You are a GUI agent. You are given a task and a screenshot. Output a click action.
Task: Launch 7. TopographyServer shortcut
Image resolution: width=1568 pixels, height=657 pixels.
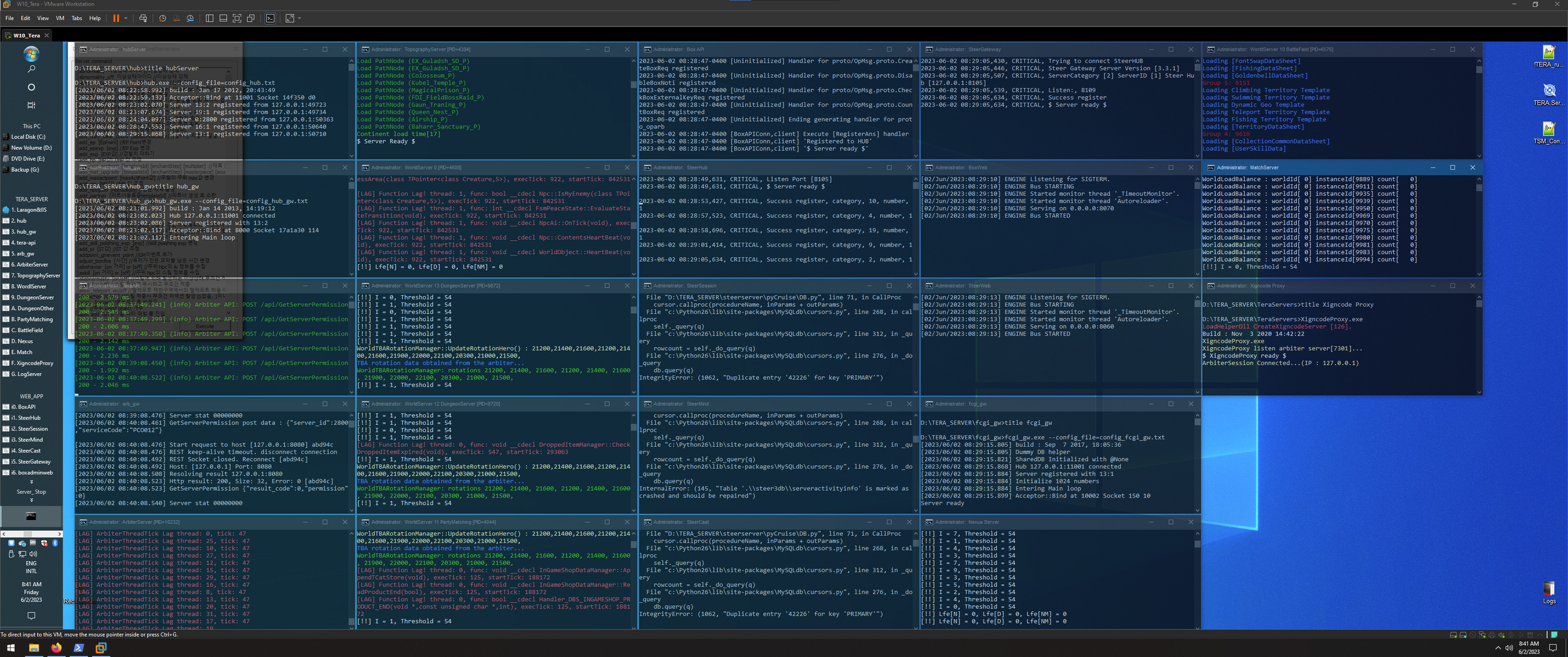tap(32, 275)
